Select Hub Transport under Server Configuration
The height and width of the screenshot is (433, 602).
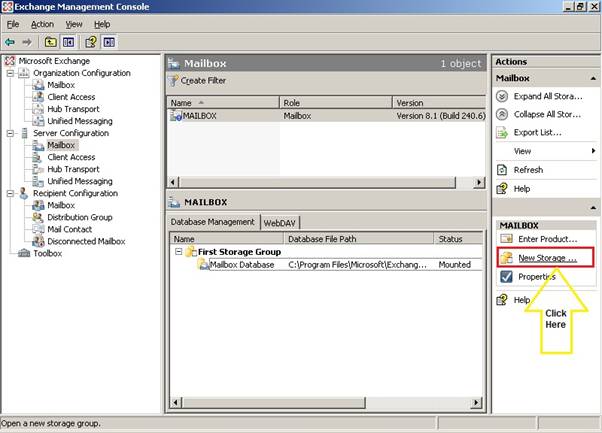(73, 169)
